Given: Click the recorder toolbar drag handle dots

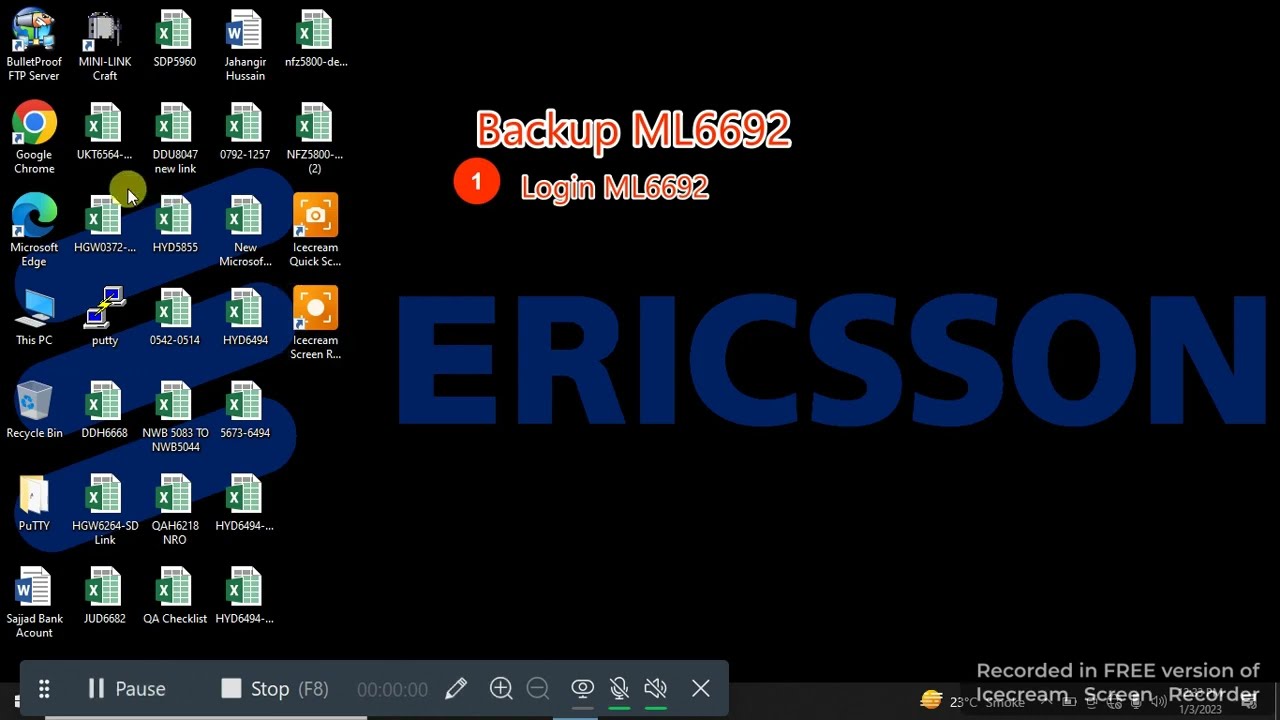Looking at the screenshot, I should [x=44, y=688].
